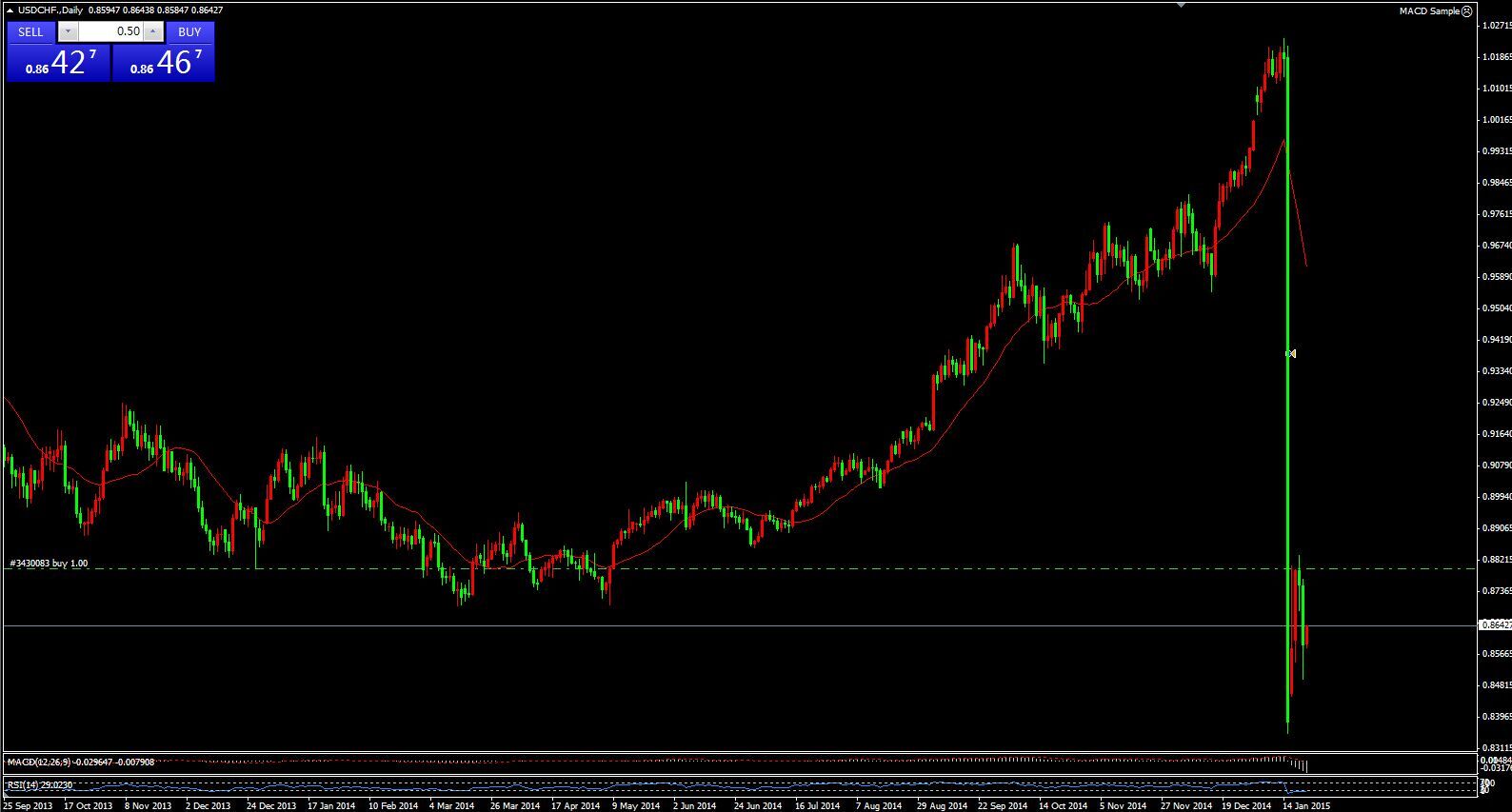
Task: Click the MACD Sample sad-face expert icon
Action: click(1467, 11)
